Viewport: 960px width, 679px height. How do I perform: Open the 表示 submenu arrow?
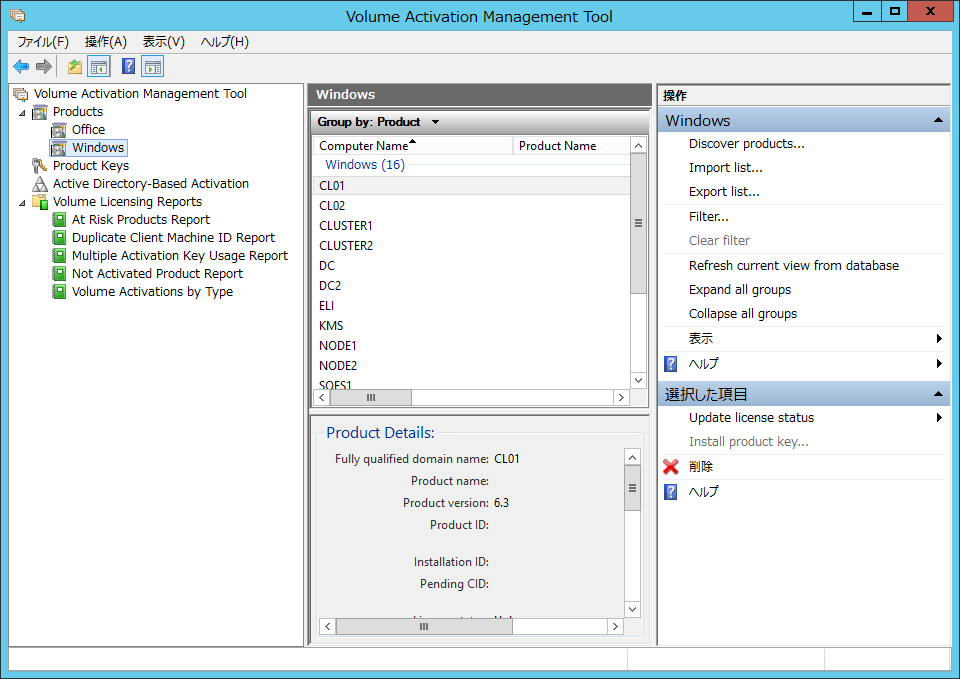click(x=939, y=339)
